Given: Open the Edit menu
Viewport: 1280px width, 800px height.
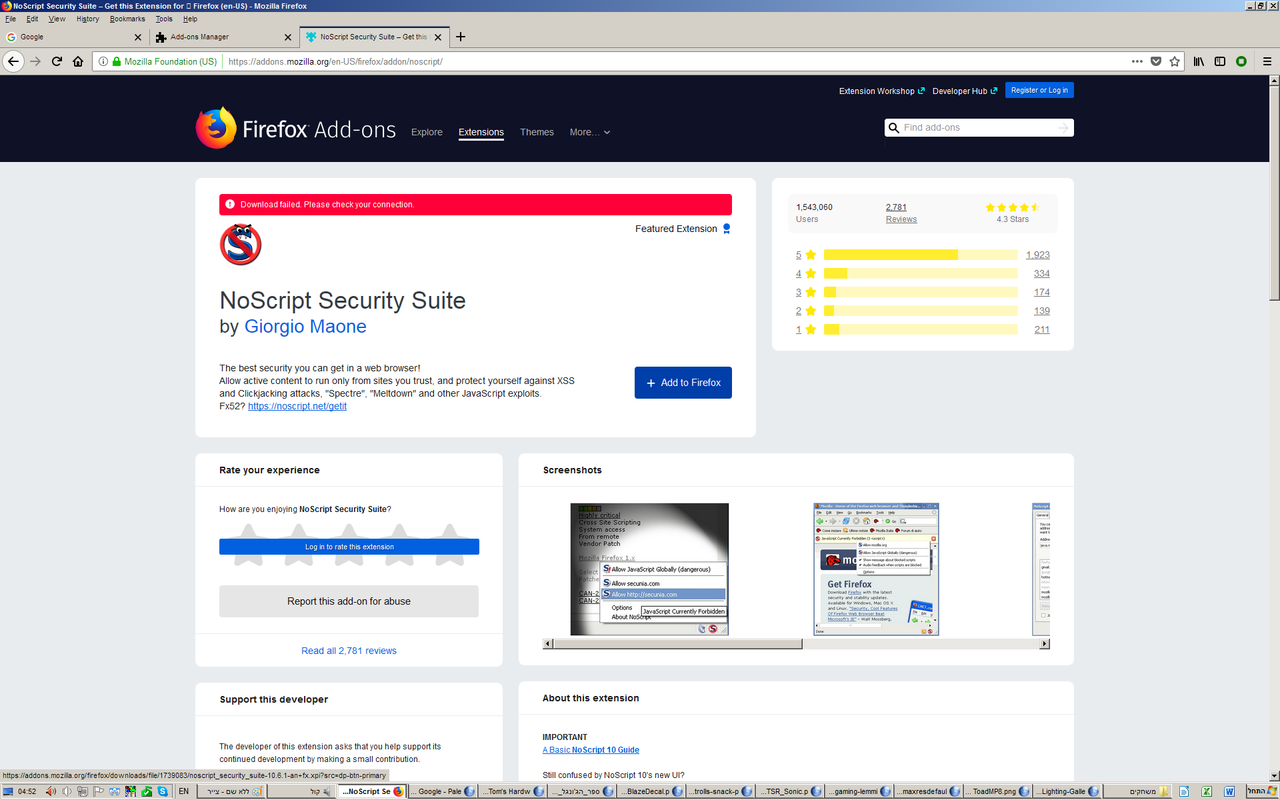Looking at the screenshot, I should click(x=33, y=19).
